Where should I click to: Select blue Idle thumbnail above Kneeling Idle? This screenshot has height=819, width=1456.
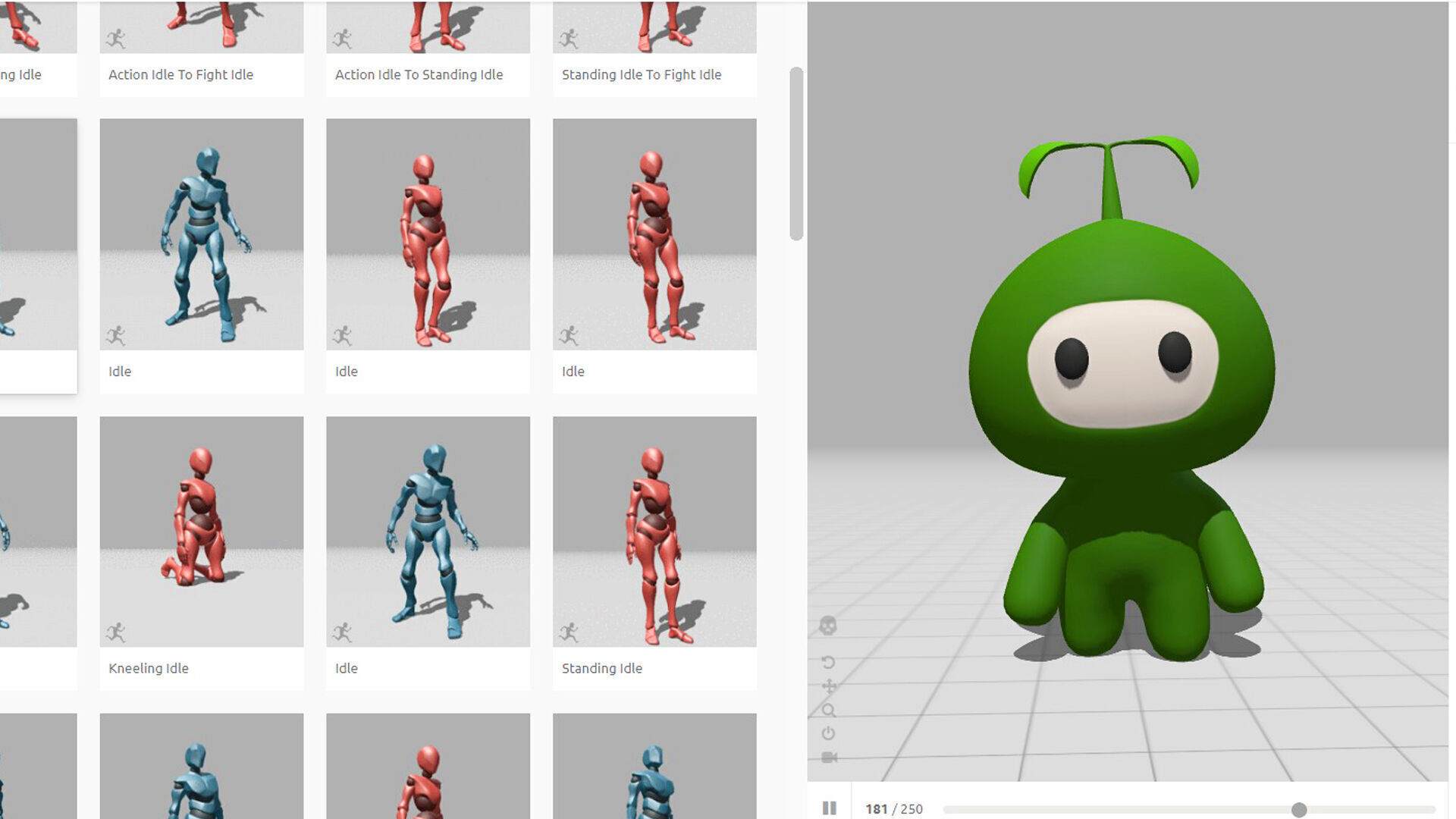tap(202, 234)
